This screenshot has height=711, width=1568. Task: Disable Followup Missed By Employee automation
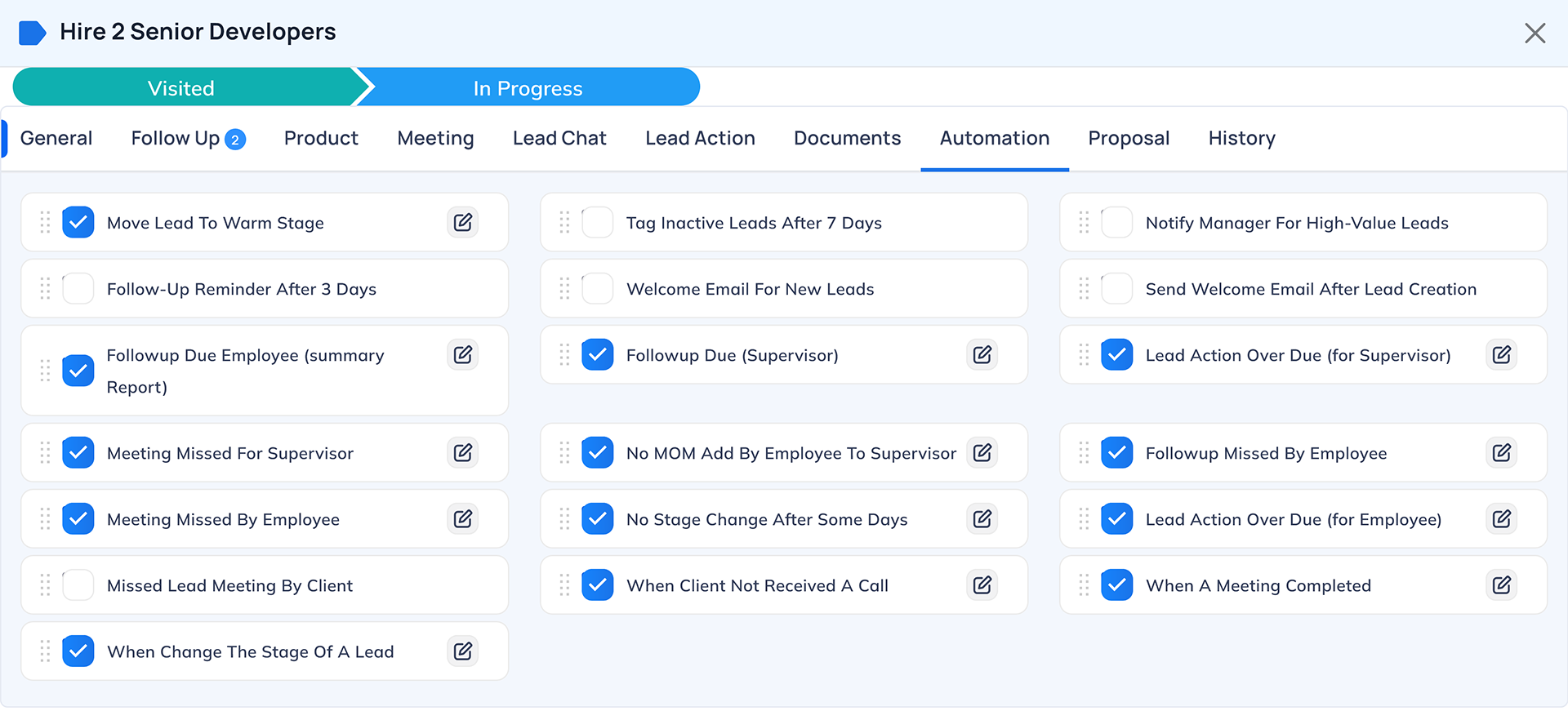click(x=1117, y=453)
